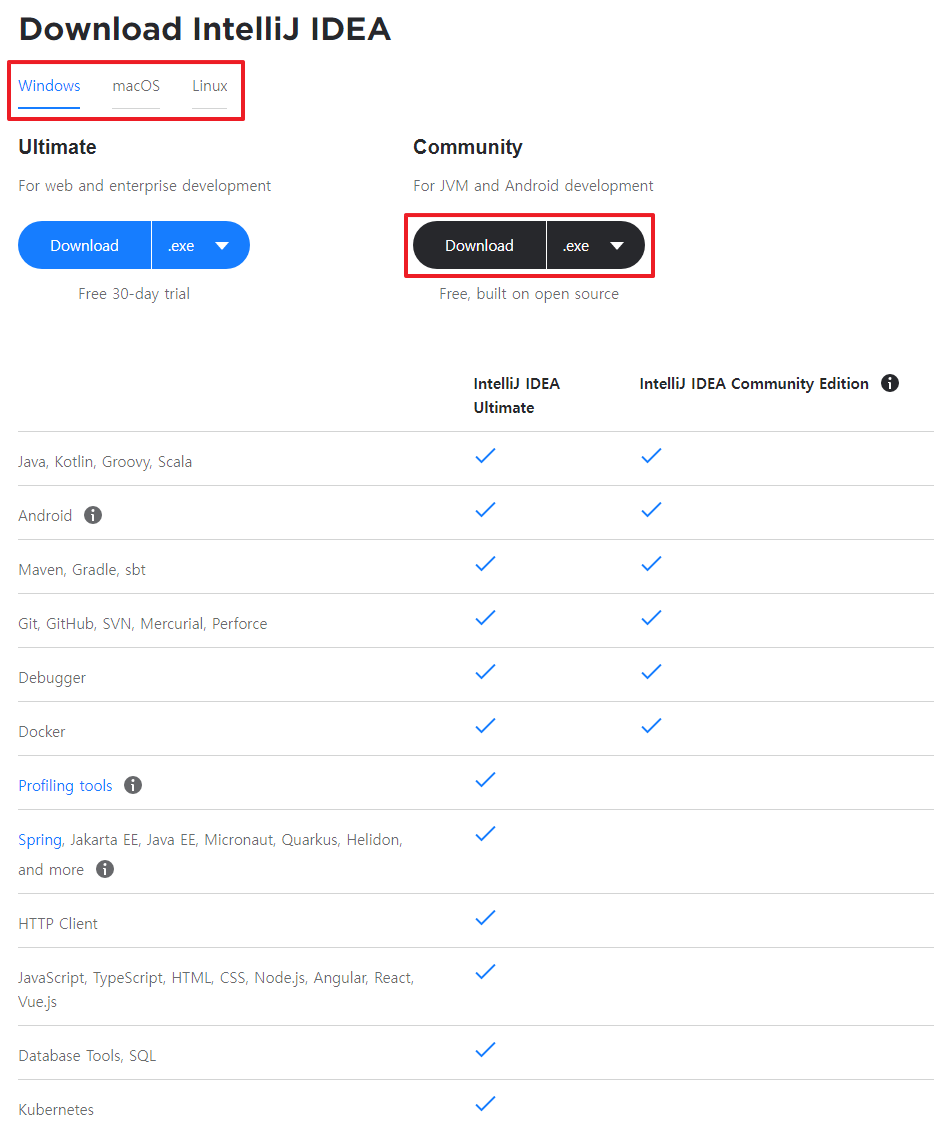The width and height of the screenshot is (941, 1140).
Task: Click Community checkmark for Git, GitHub row
Action: tap(652, 617)
